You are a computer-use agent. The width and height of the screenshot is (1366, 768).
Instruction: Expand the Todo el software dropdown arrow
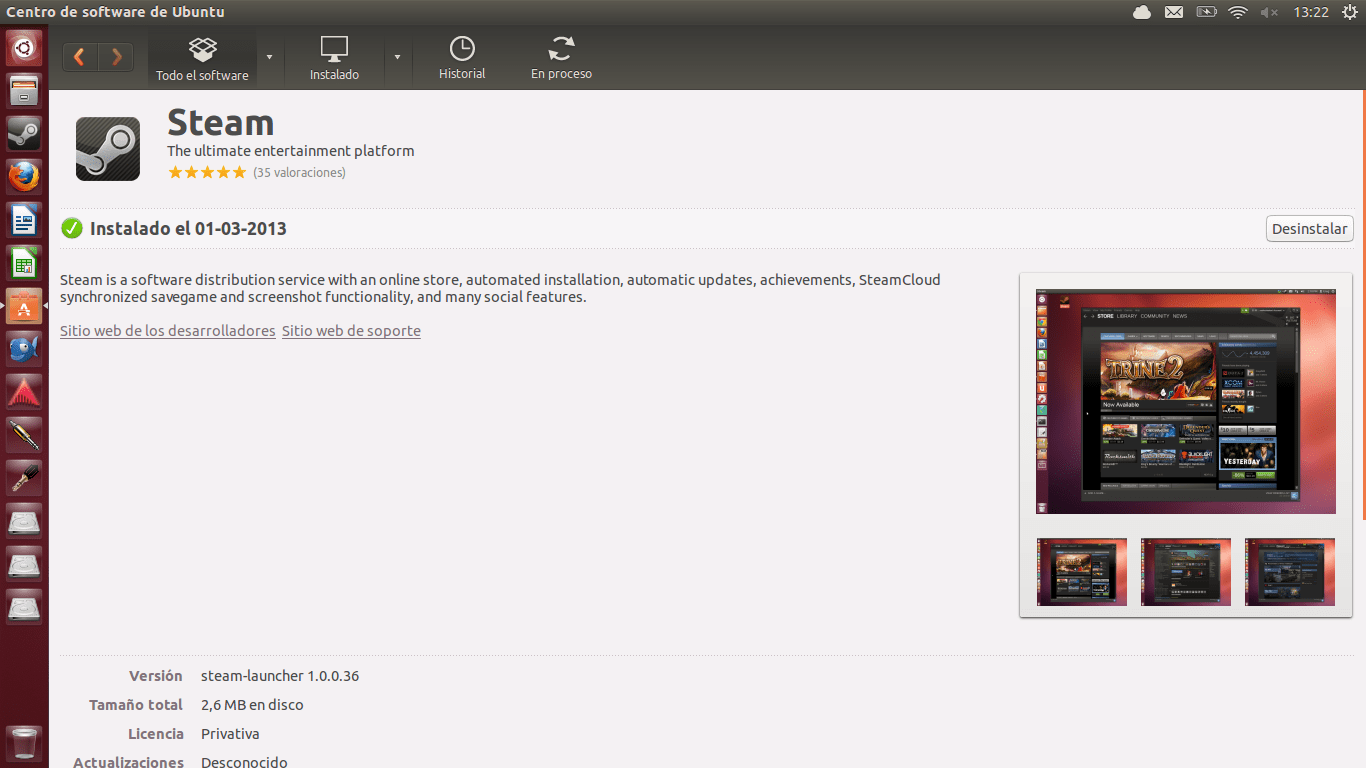tap(269, 57)
